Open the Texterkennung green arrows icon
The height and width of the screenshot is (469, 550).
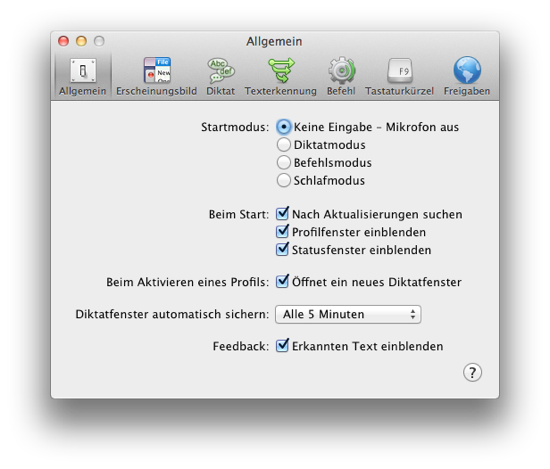(281, 70)
